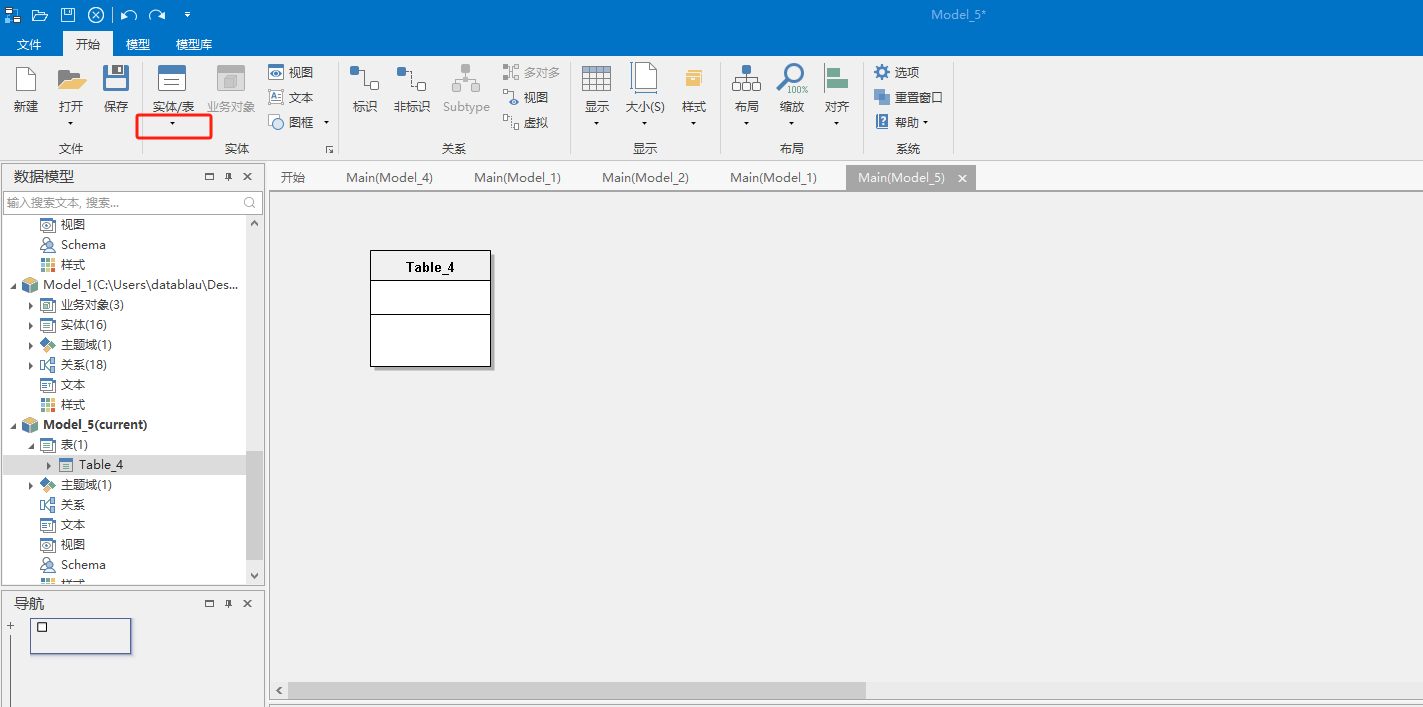The width and height of the screenshot is (1423, 707).
Task: Insert an 实体/表 entity using its icon
Action: point(173,79)
